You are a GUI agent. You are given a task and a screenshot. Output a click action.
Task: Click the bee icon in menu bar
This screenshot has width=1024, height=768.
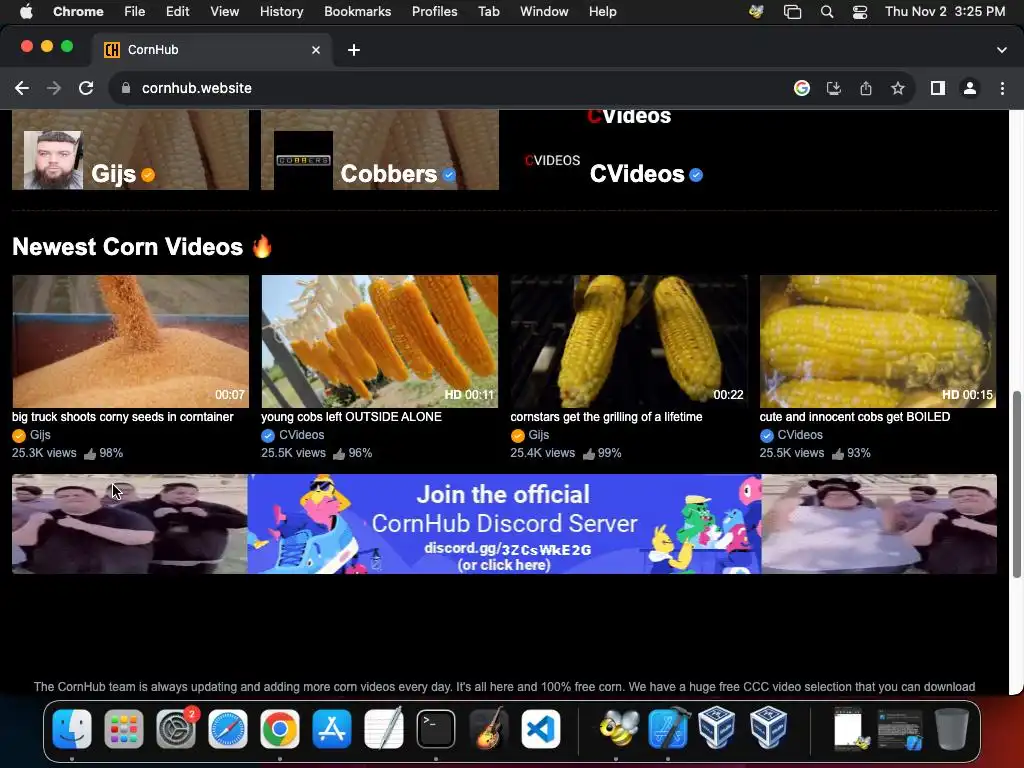(x=756, y=12)
